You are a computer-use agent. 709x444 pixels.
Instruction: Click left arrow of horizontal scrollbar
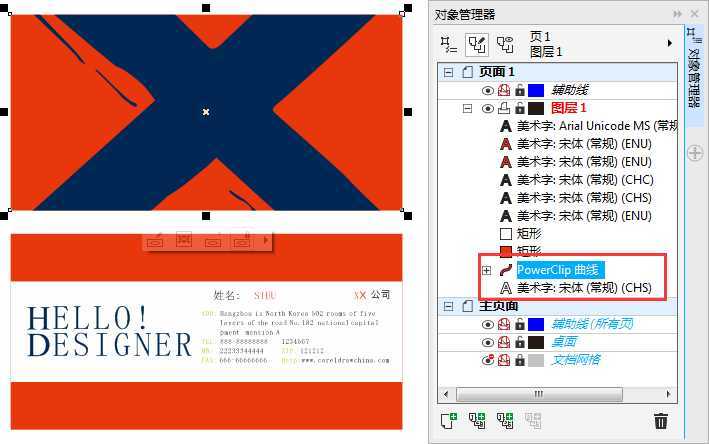pos(446,394)
